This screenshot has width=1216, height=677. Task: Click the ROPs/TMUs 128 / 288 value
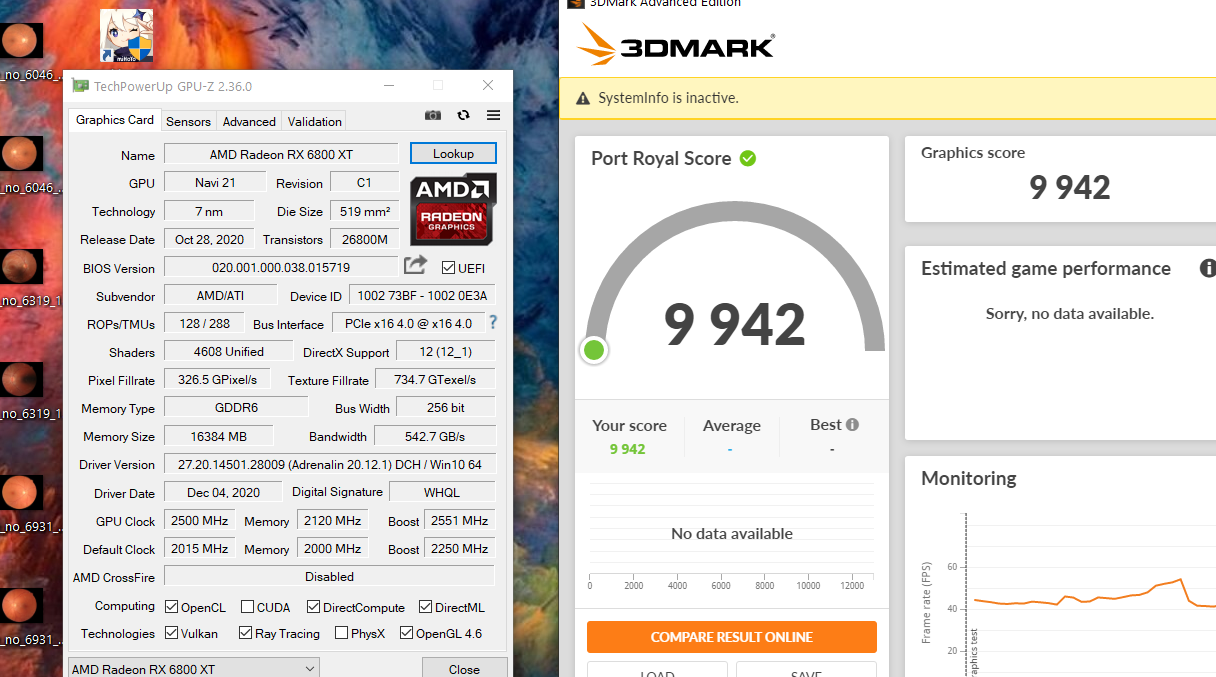[x=204, y=323]
